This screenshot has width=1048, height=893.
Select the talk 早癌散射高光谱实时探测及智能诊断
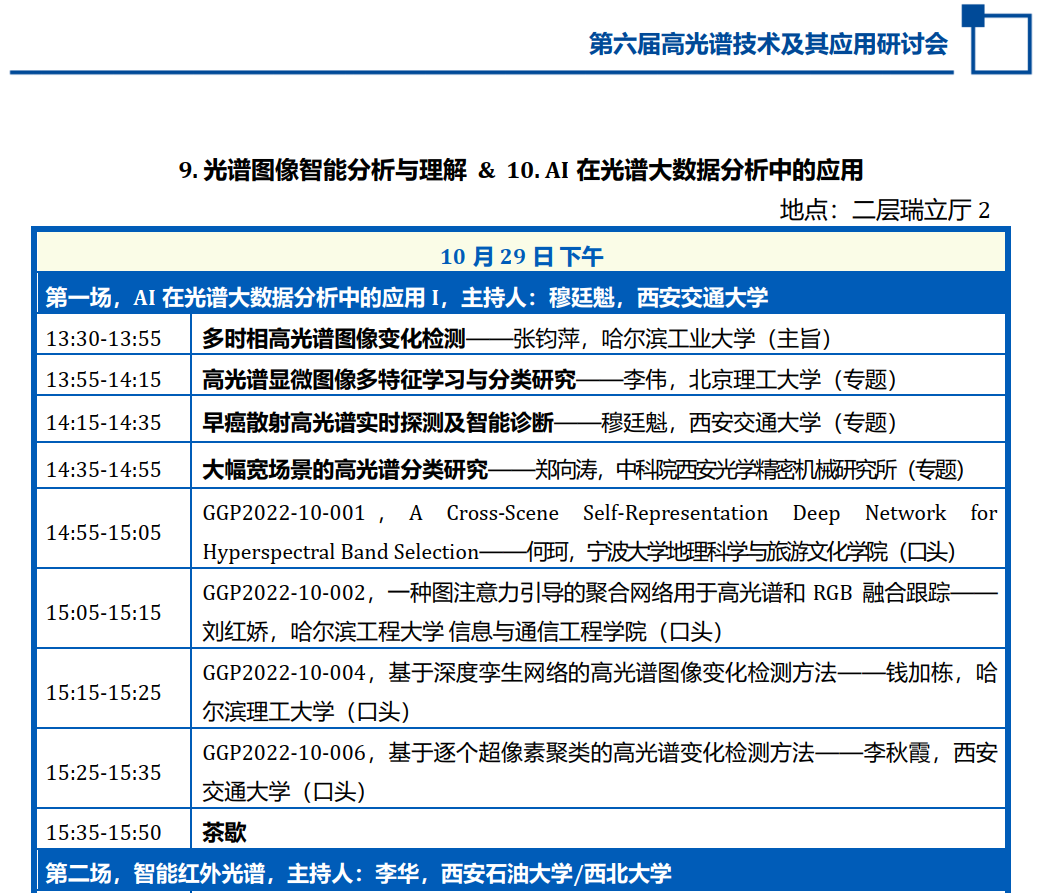tap(378, 422)
